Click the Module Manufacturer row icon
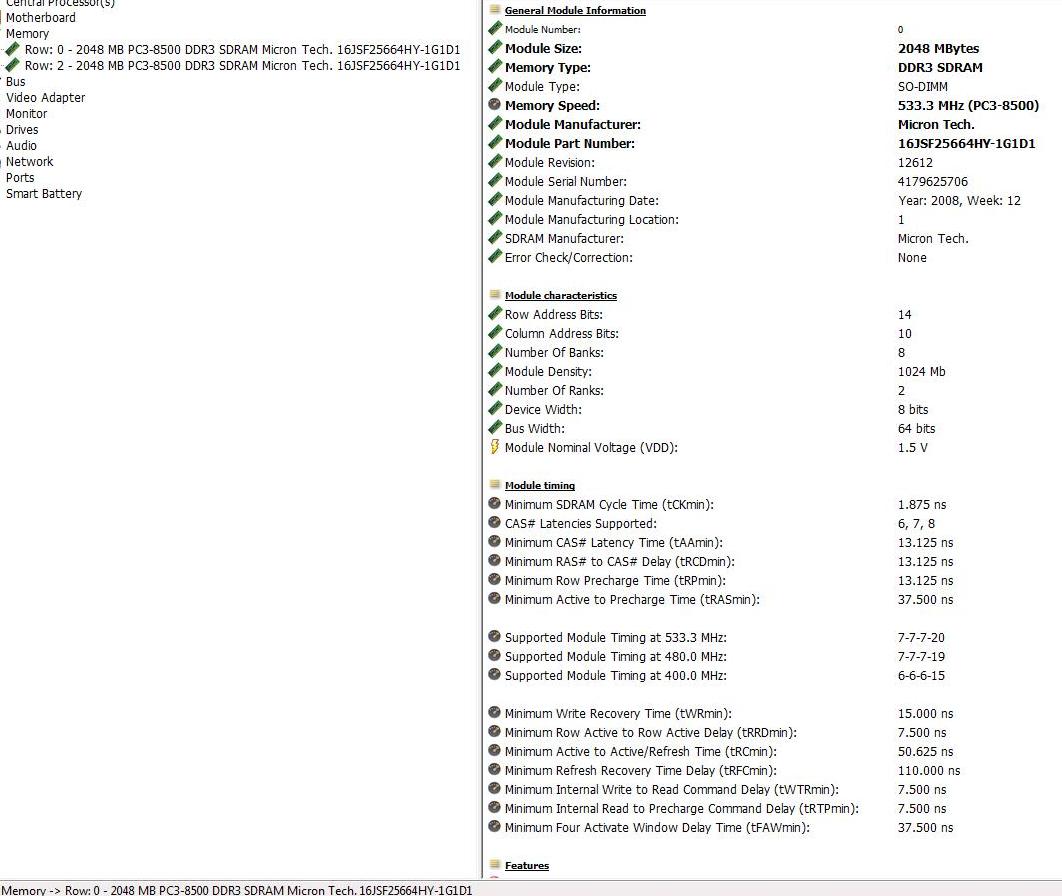 495,123
